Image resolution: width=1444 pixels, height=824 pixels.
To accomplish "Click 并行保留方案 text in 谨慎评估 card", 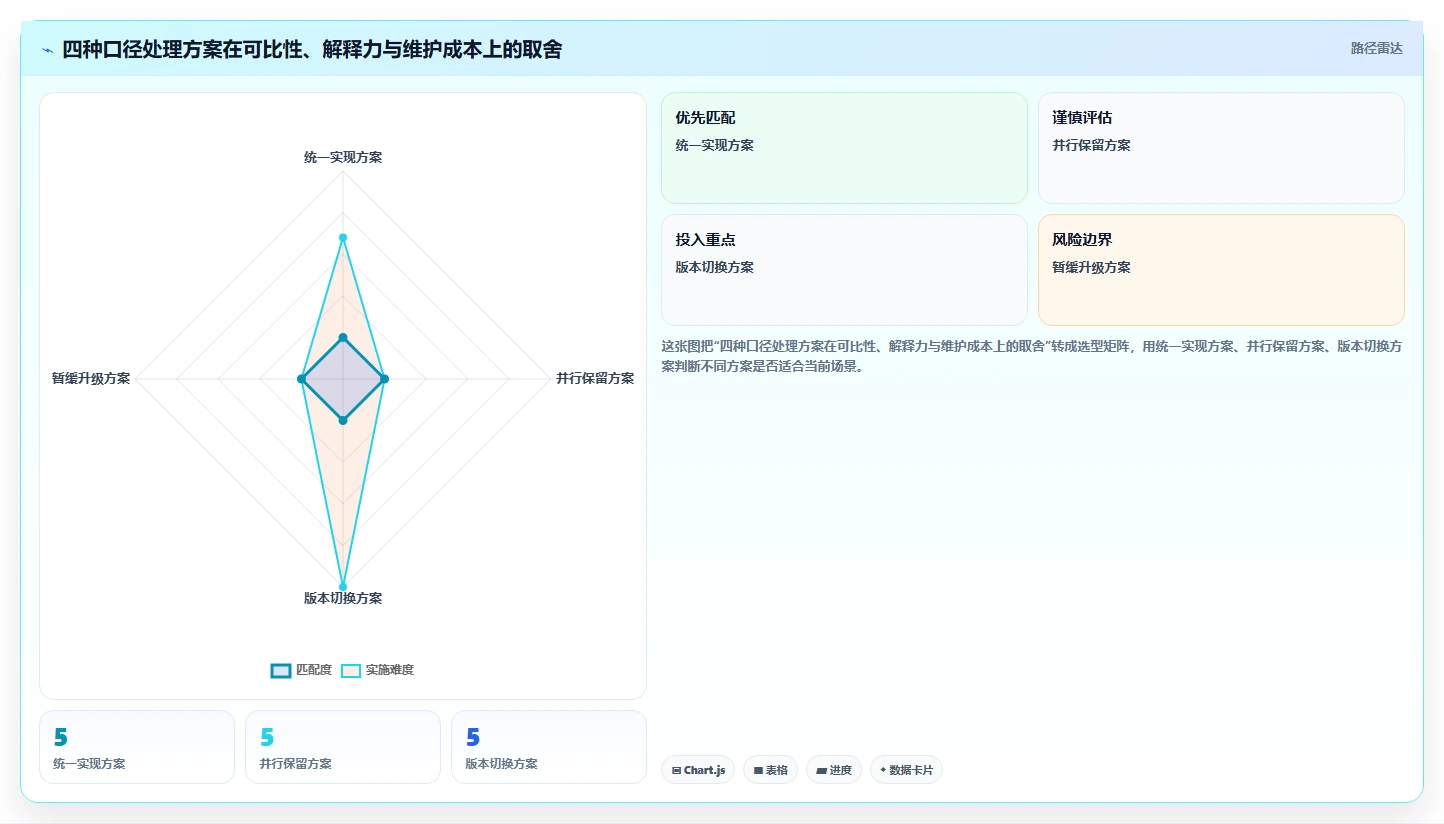I will (1091, 145).
